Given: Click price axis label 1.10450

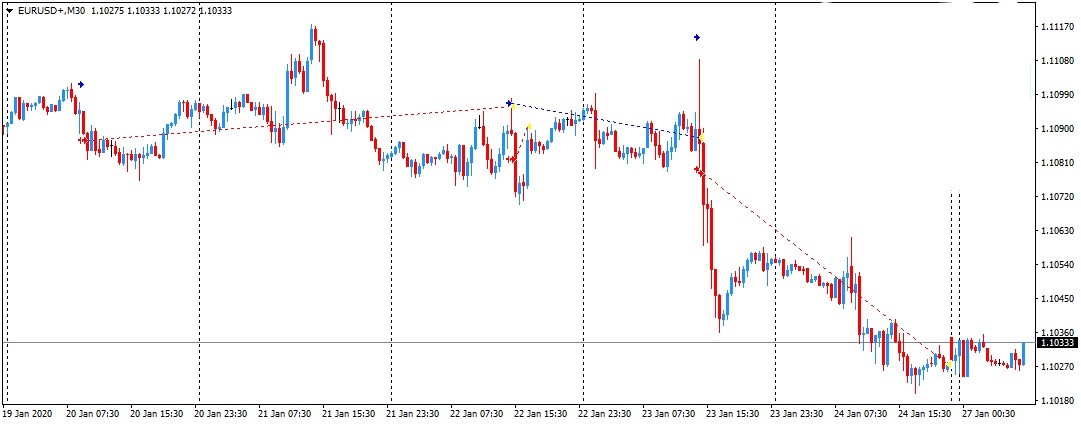Looking at the screenshot, I should pyautogui.click(x=1058, y=299).
